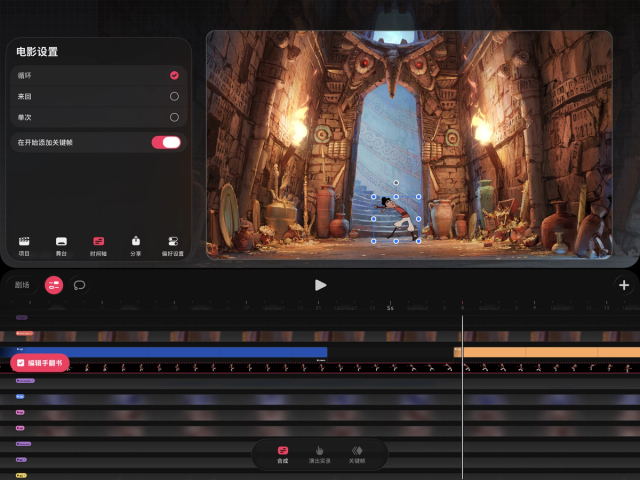Toggle 在开始添加关键帧 switch
Viewport: 640px width, 480px height.
pos(166,142)
